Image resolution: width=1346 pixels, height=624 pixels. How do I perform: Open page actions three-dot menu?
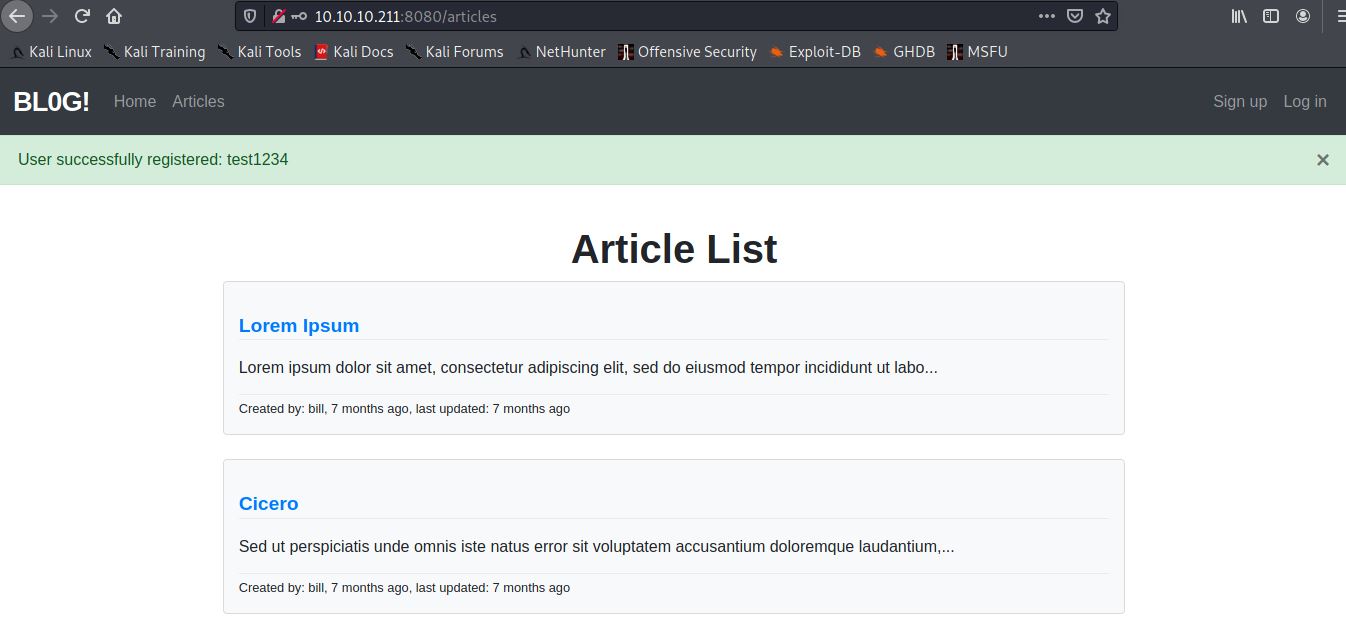pyautogui.click(x=1046, y=16)
